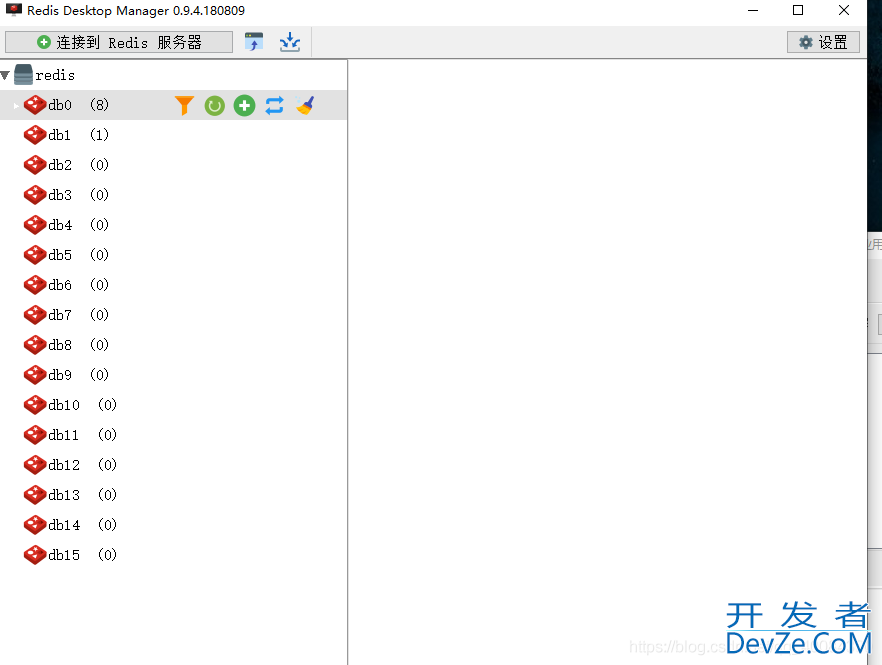Click the red Redis icon beside db14
The height and width of the screenshot is (665, 882).
point(35,525)
